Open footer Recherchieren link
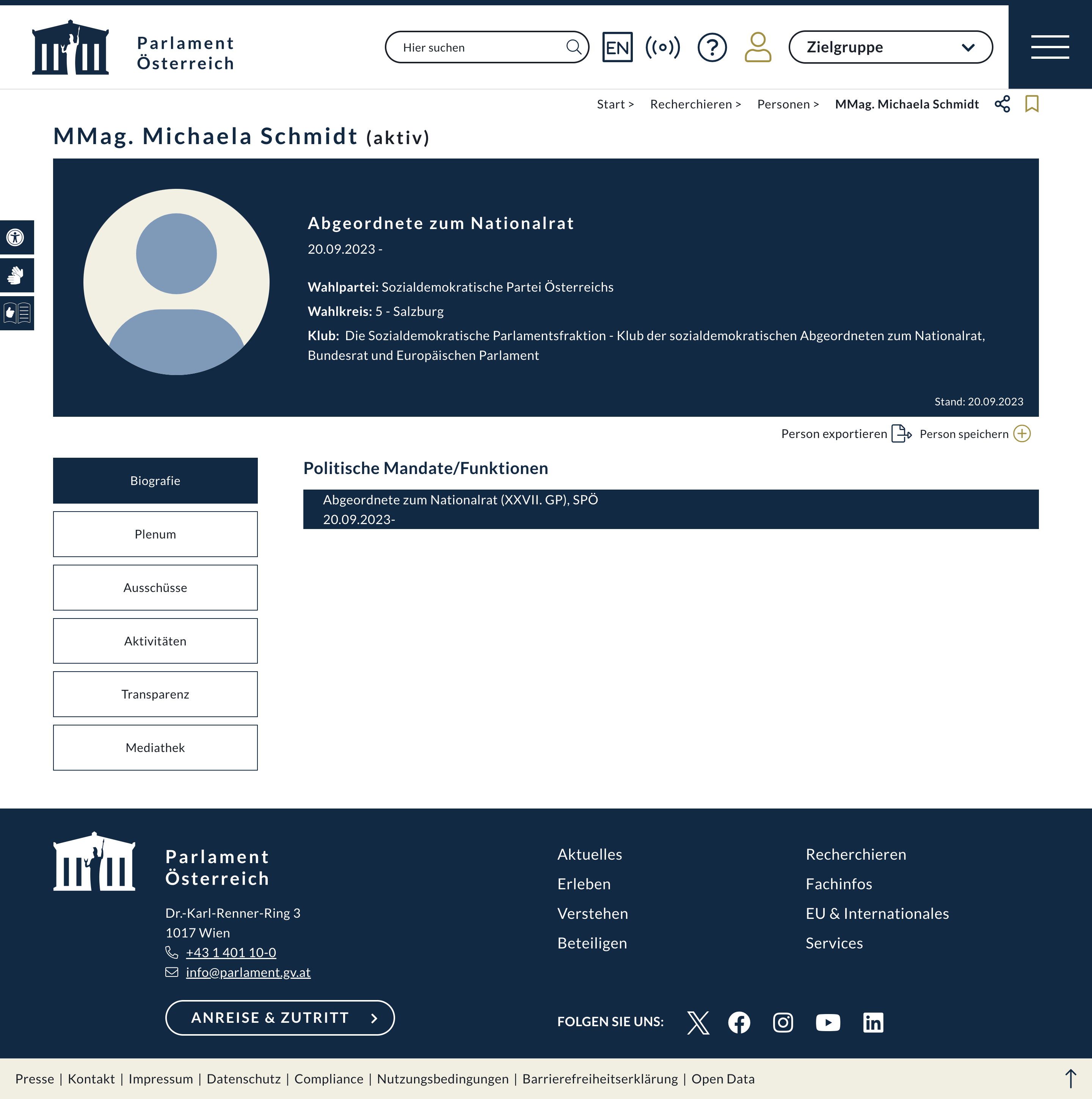The width and height of the screenshot is (1092, 1099). tap(856, 854)
